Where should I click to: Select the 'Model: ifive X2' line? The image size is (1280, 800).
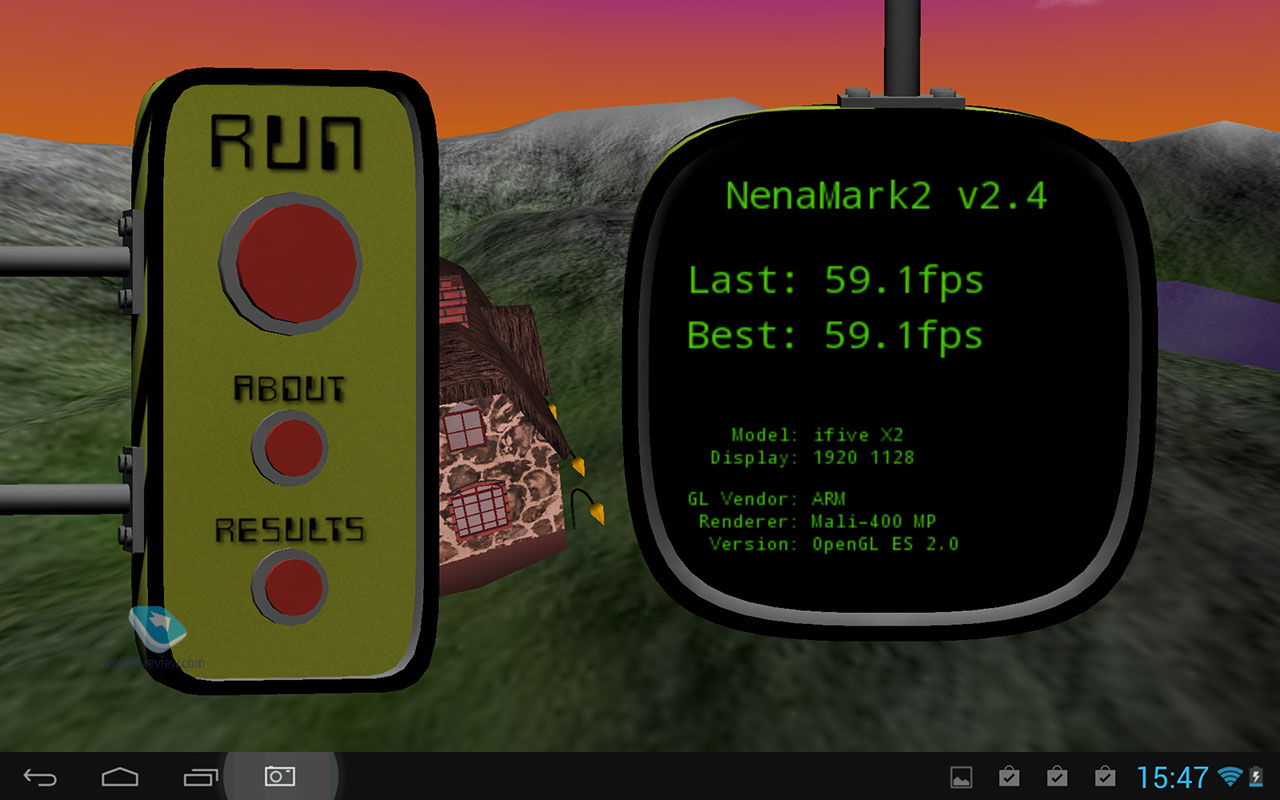[817, 435]
